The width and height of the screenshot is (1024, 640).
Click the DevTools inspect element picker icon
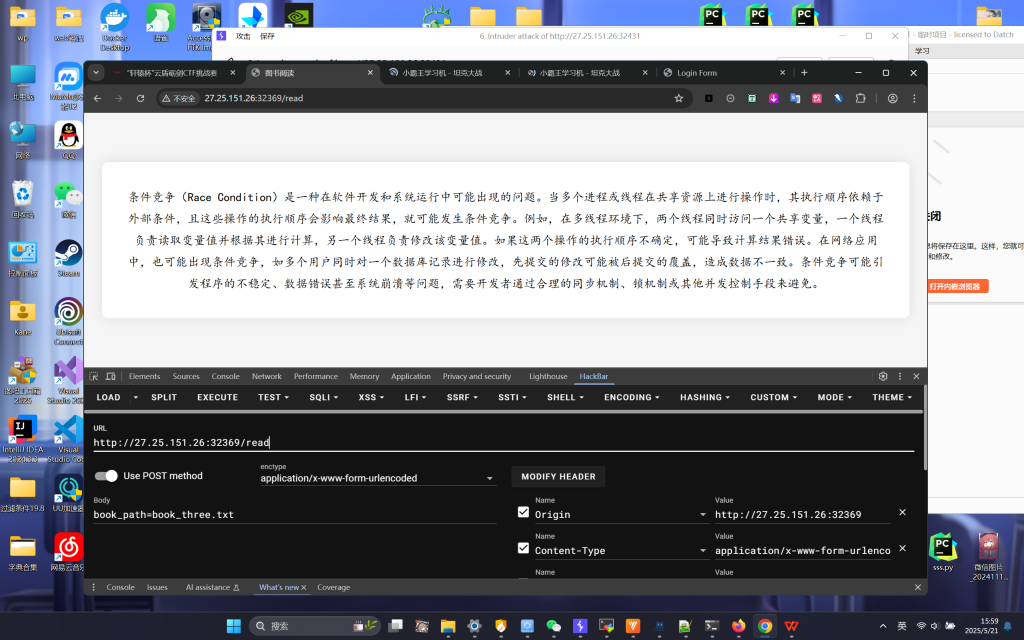click(x=94, y=376)
